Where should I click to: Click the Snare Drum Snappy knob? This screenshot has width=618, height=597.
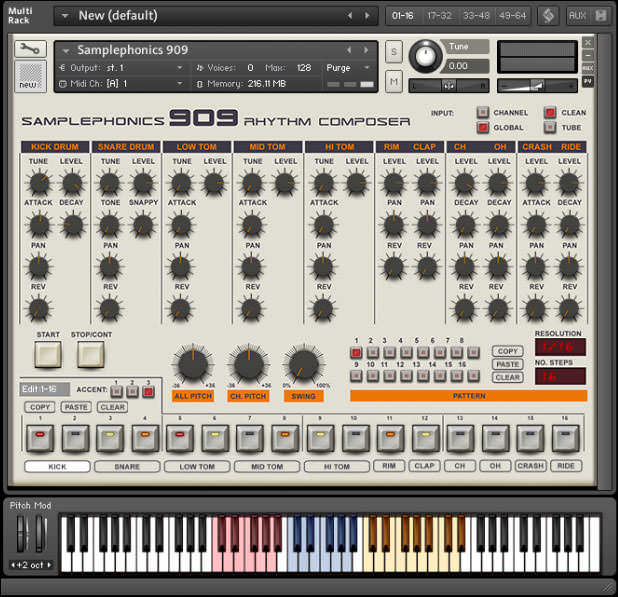coord(143,225)
